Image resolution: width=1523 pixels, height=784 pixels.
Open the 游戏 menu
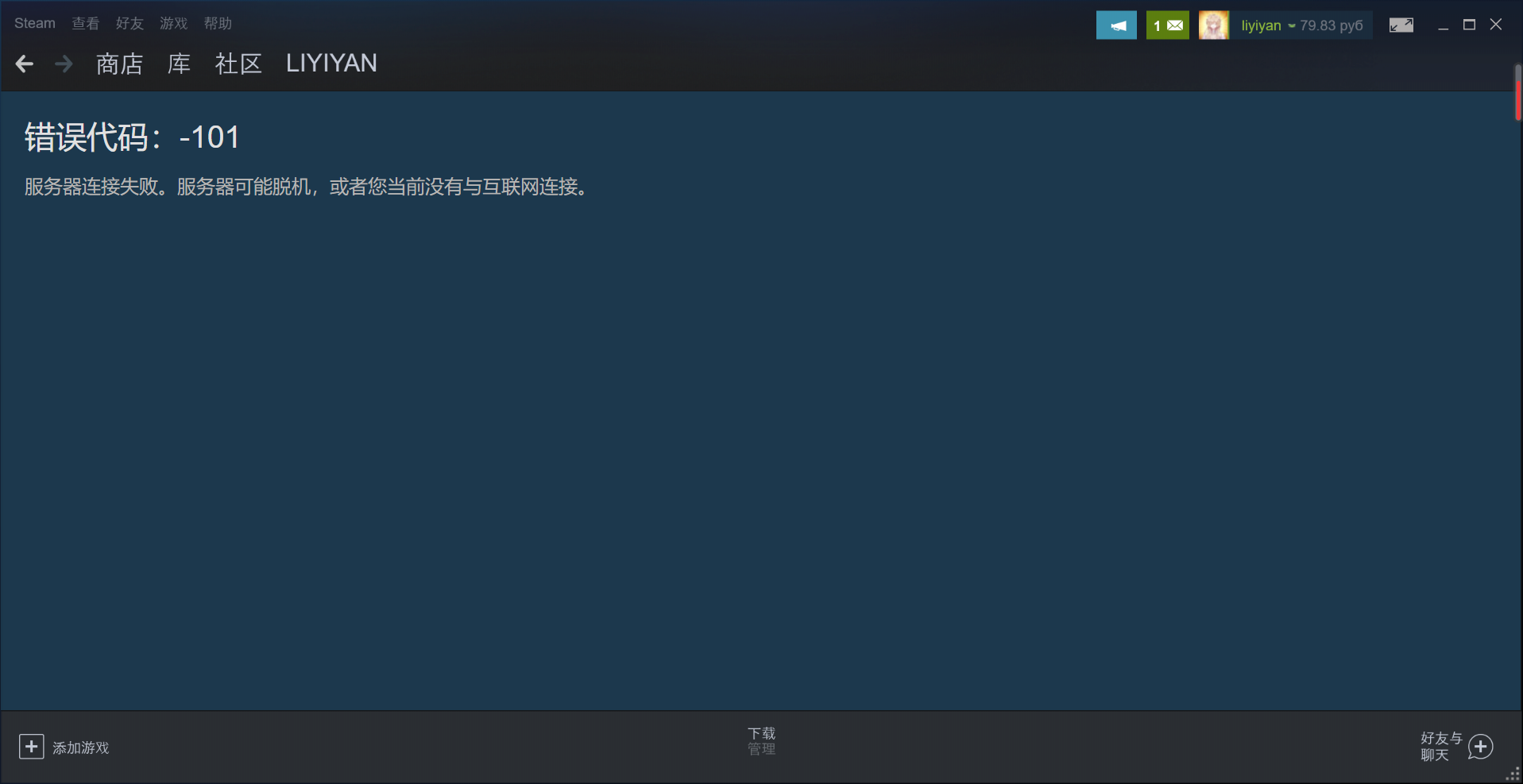[173, 24]
